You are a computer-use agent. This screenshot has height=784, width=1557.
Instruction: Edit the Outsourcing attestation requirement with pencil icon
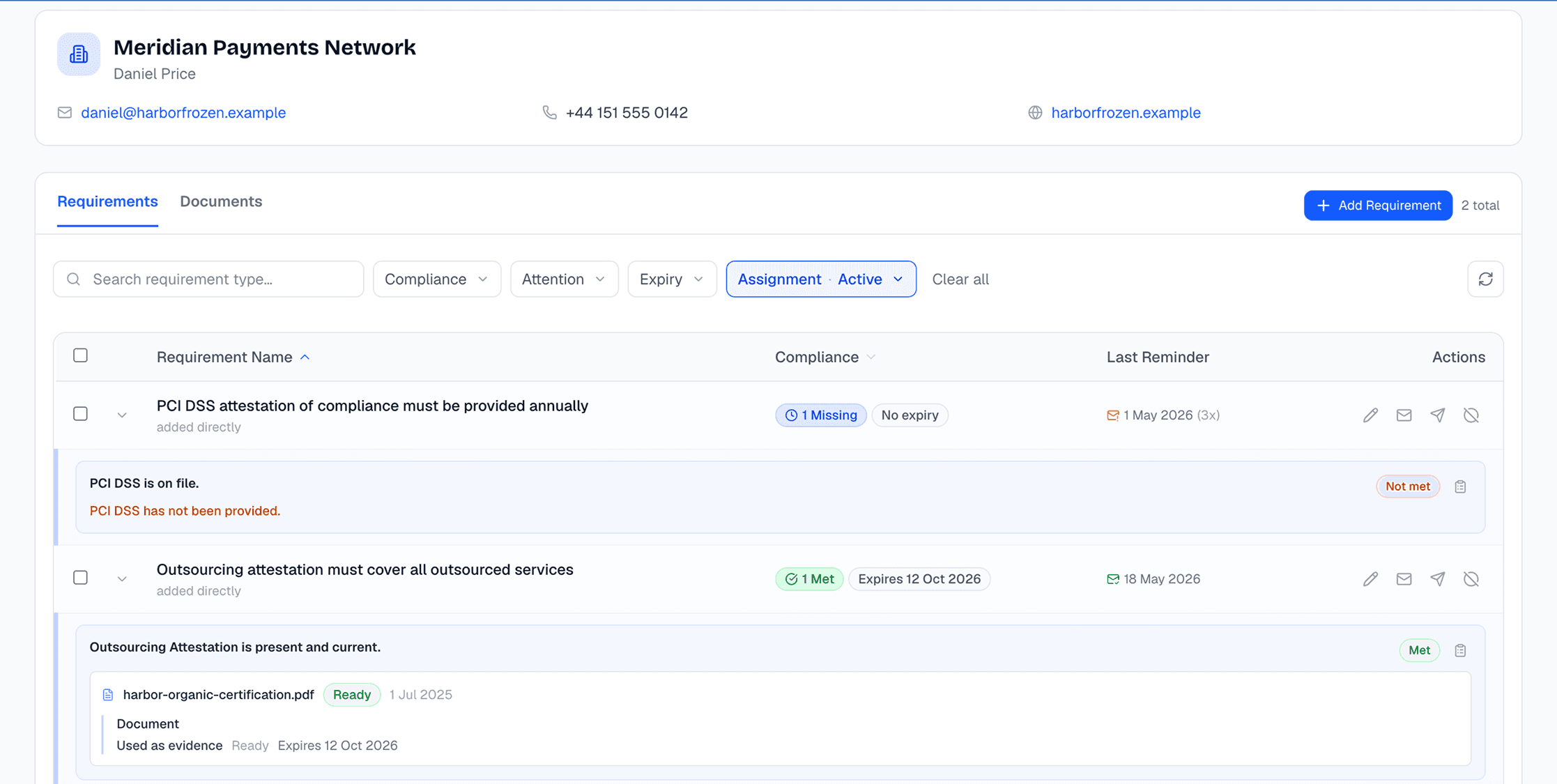tap(1370, 579)
